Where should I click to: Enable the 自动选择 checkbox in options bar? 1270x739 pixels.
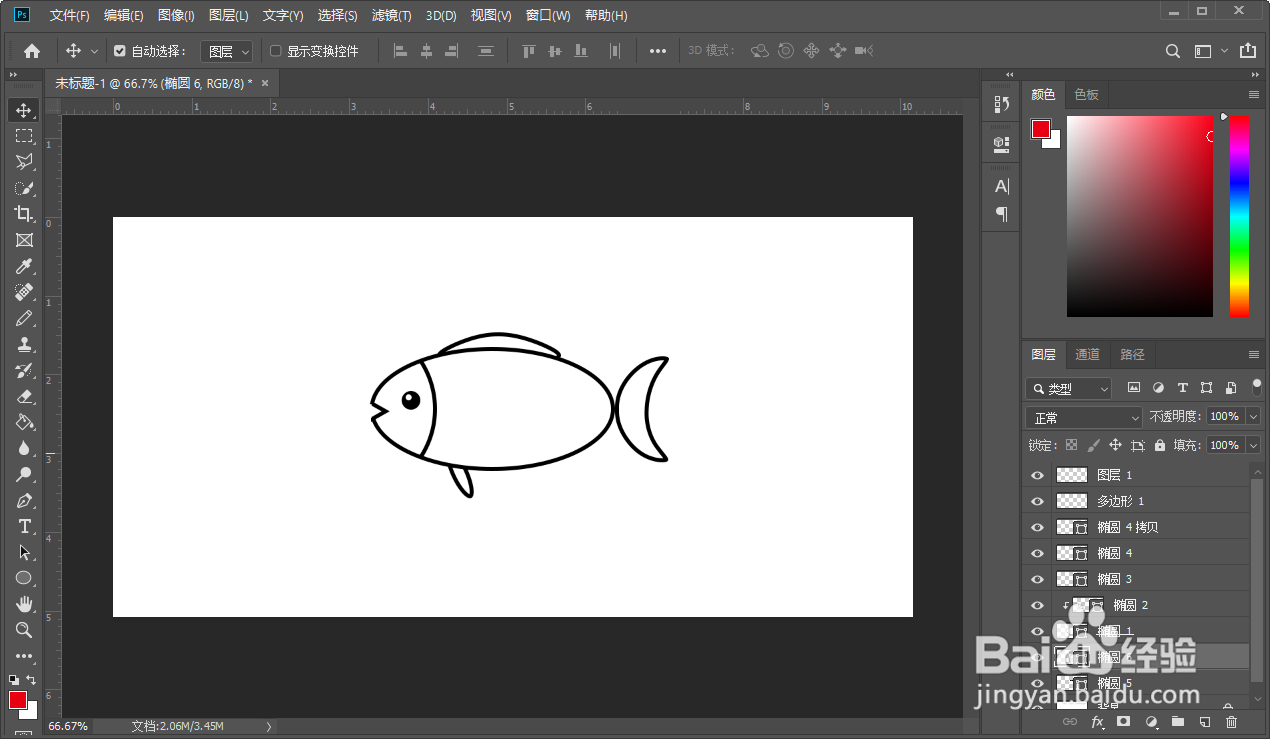pyautogui.click(x=121, y=50)
